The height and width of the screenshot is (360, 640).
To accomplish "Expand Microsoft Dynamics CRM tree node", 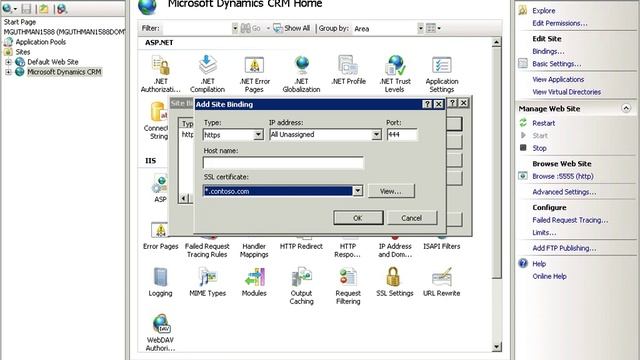I will pyautogui.click(x=8, y=72).
